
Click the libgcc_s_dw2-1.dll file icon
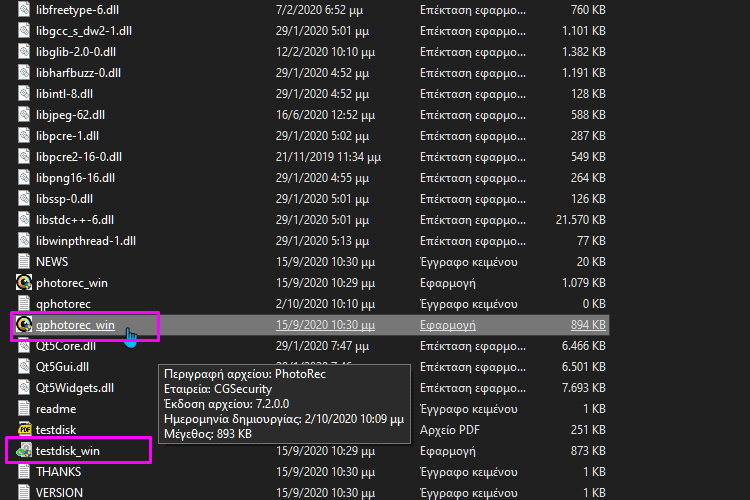(23, 31)
